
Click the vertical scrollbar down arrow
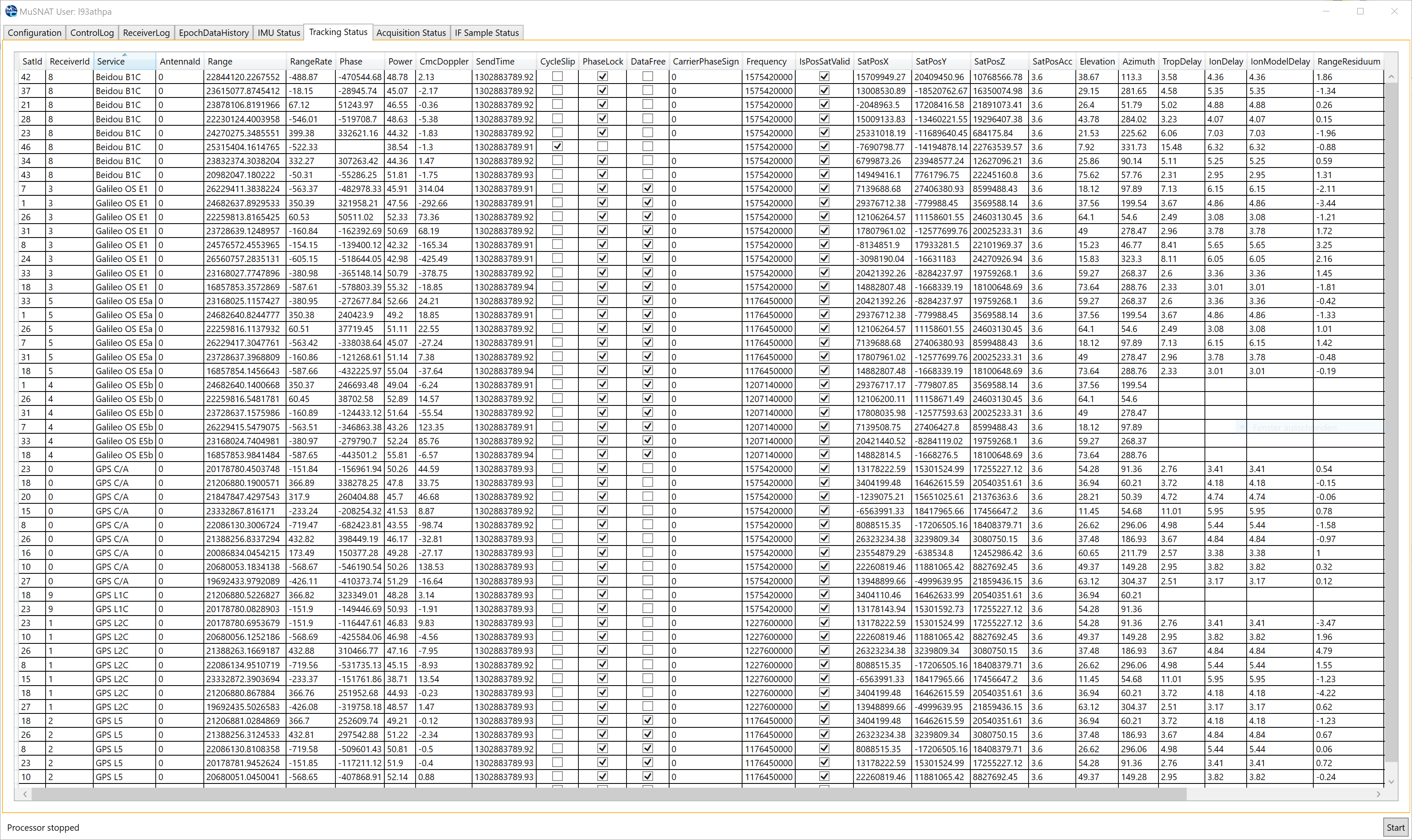point(1391,782)
